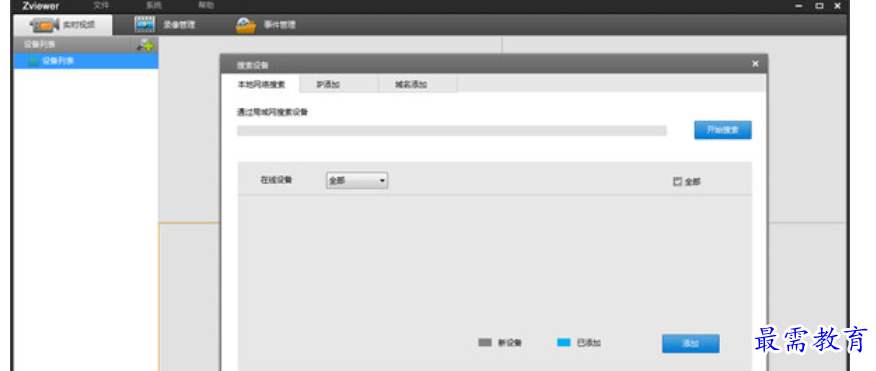Switch to the 实时视频 live view tab
The image size is (876, 371).
coord(63,25)
